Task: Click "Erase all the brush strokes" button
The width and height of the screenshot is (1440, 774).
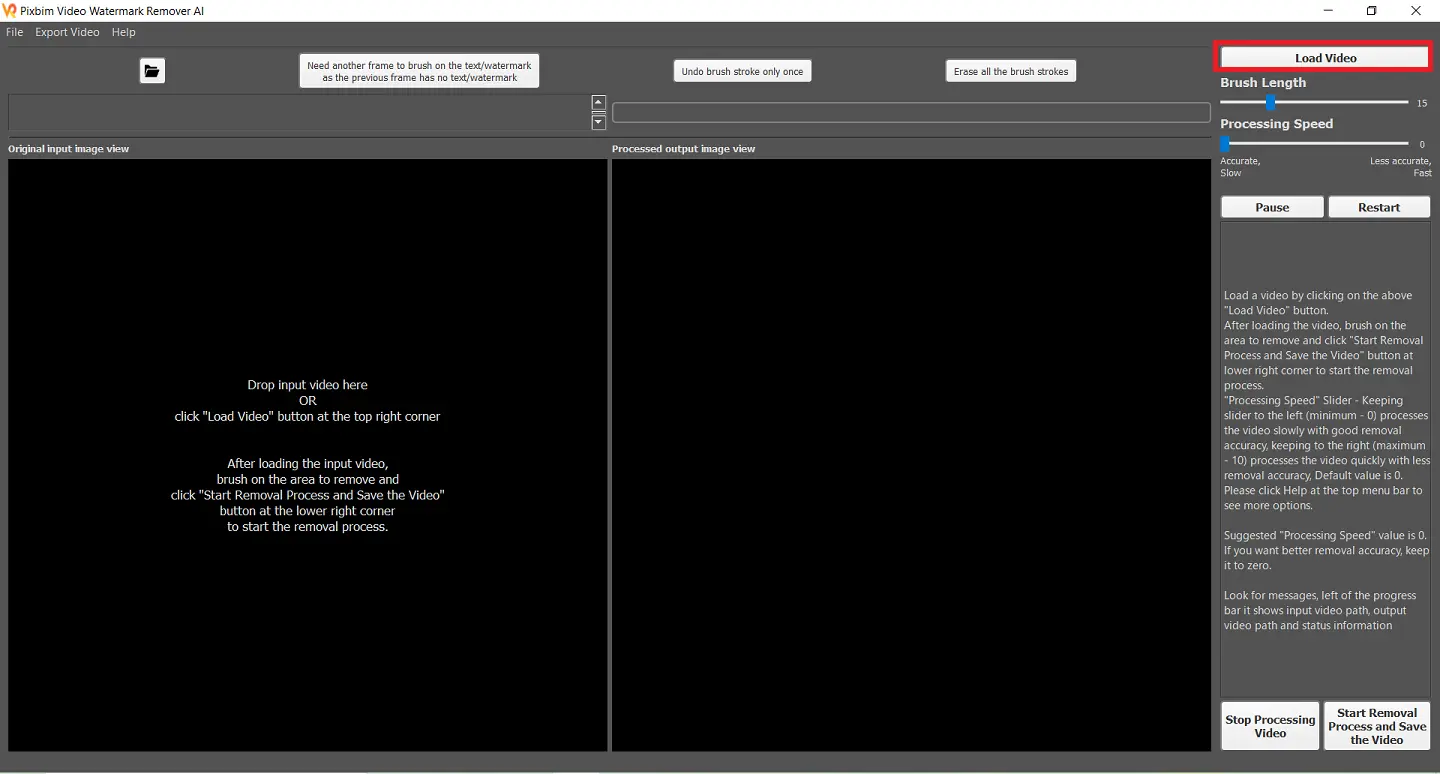Action: click(1011, 71)
